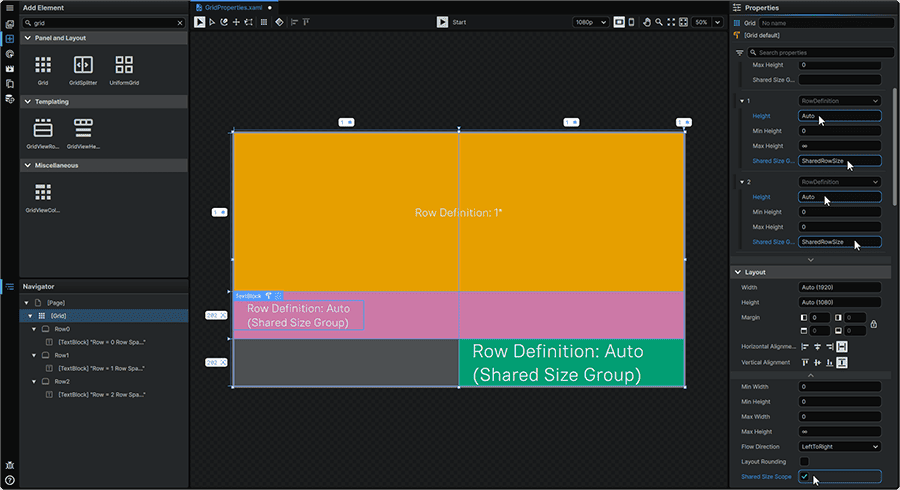Viewport: 900px width, 490px height.
Task: Click the Grid name field in Properties
Action: [x=826, y=23]
